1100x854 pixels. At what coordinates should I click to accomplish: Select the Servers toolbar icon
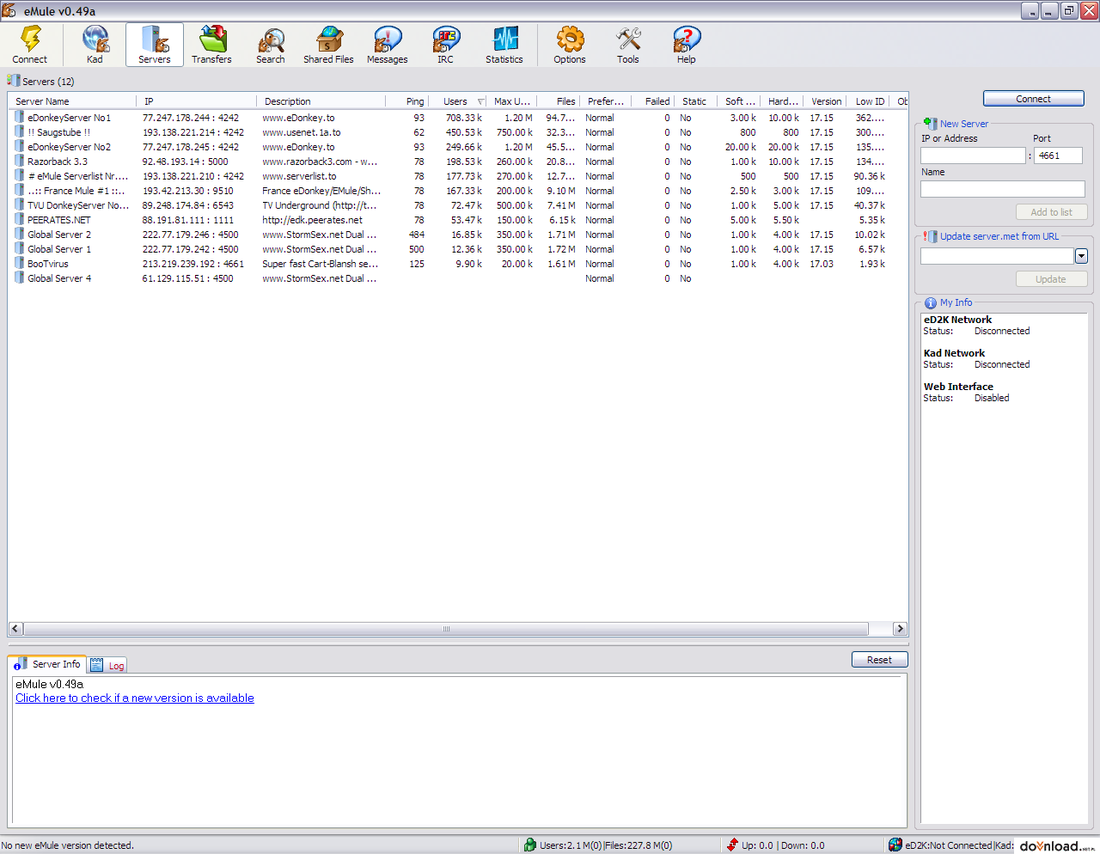click(154, 39)
